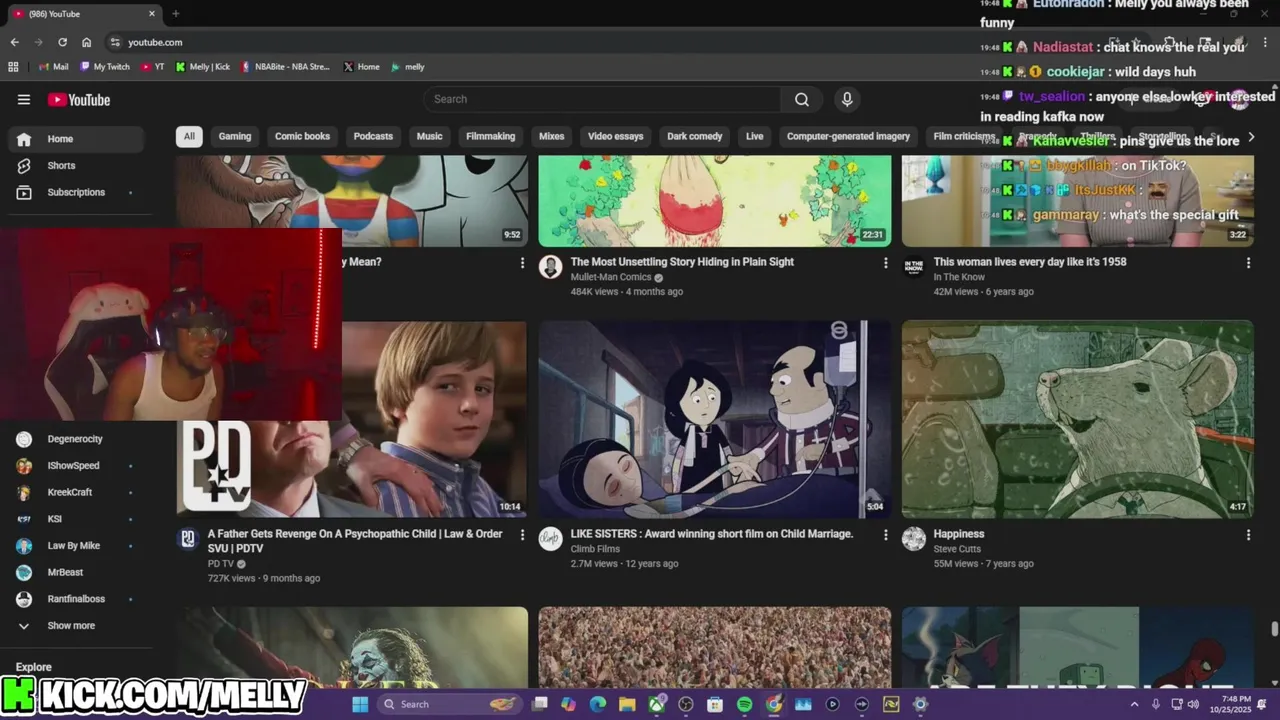The height and width of the screenshot is (720, 1280).
Task: Open Microsoft Edge from the taskbar
Action: (598, 704)
